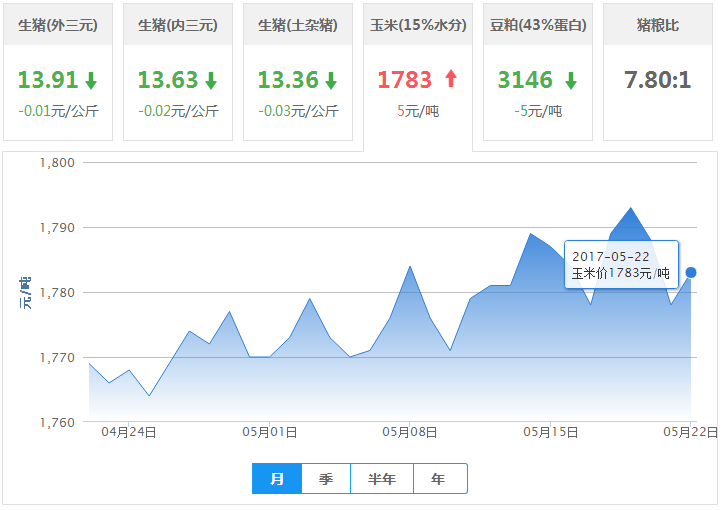723x510 pixels.
Task: Click the 13.63 price value
Action: pyautogui.click(x=168, y=80)
